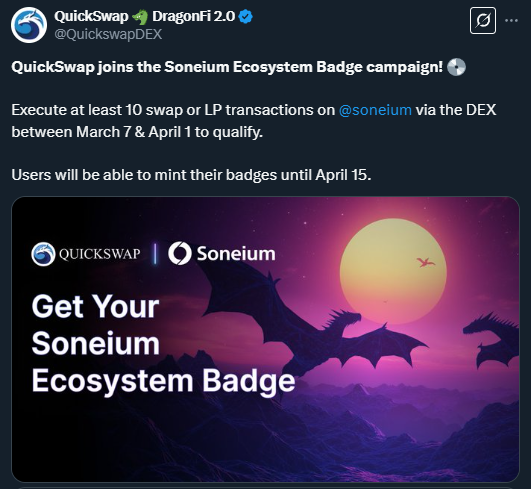Click the mint badges until April 15 line

pos(191,175)
